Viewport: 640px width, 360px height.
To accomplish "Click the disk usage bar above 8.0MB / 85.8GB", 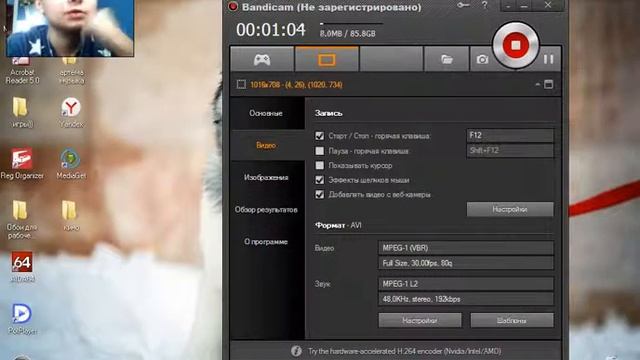I will pyautogui.click(x=351, y=24).
